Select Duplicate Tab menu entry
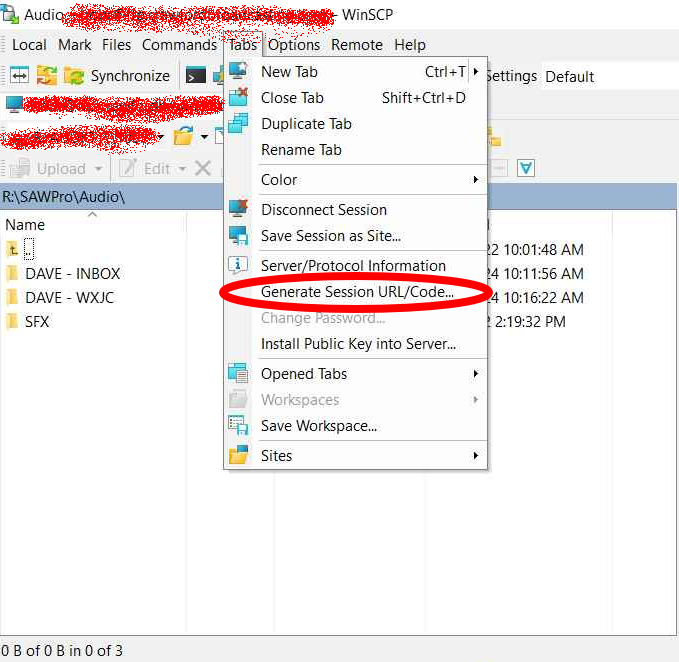Image resolution: width=679 pixels, height=662 pixels. pos(355,124)
